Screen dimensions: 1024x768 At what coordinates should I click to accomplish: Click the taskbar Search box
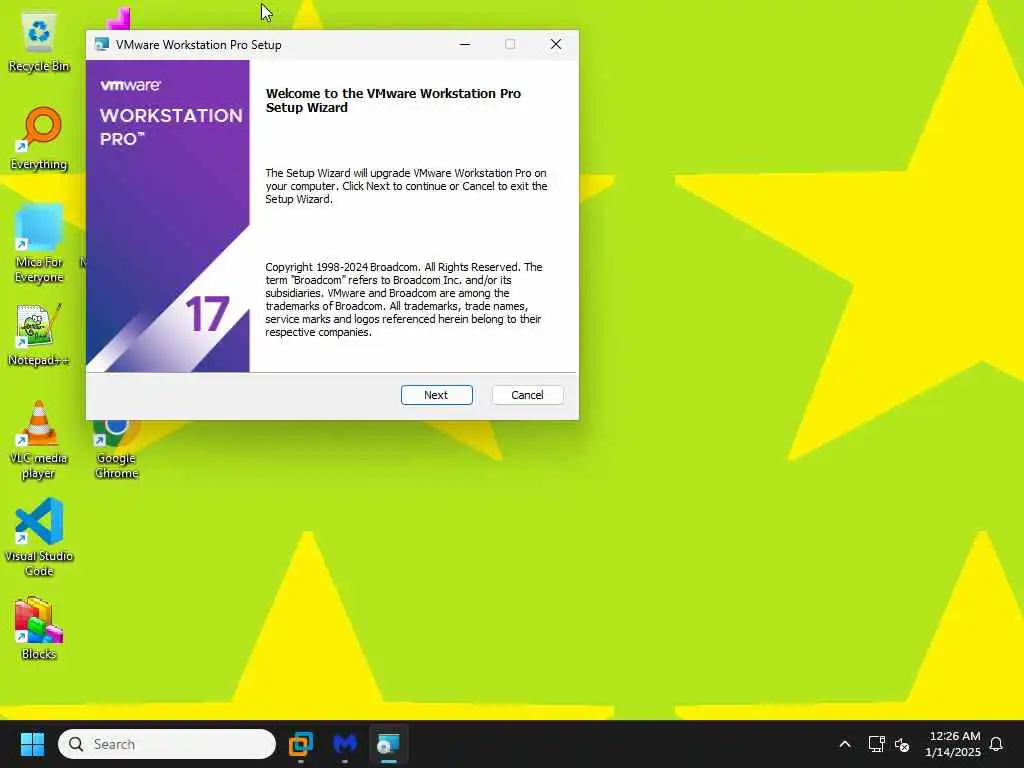click(x=167, y=744)
